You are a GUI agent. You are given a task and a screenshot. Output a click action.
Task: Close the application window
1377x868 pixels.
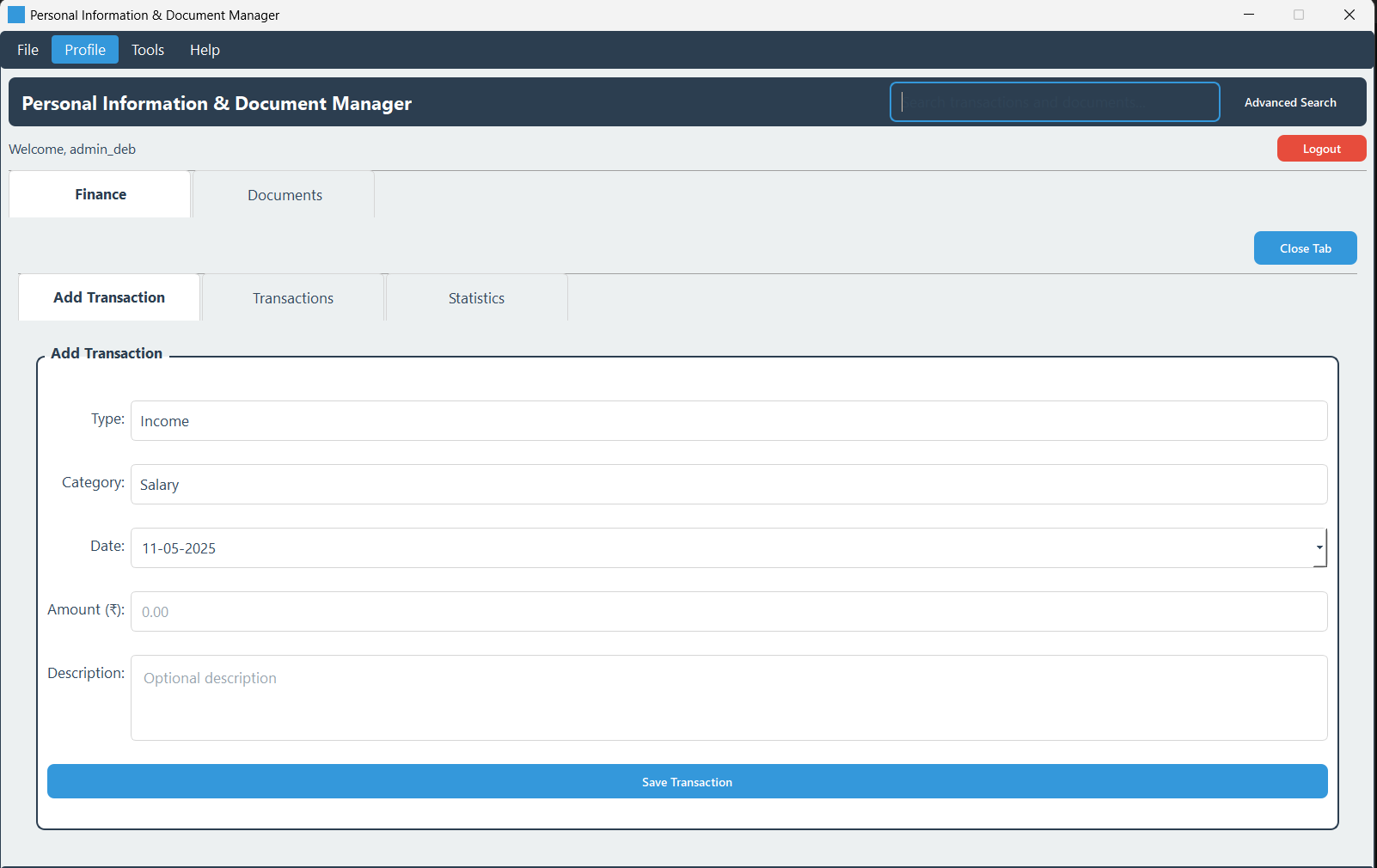point(1349,15)
